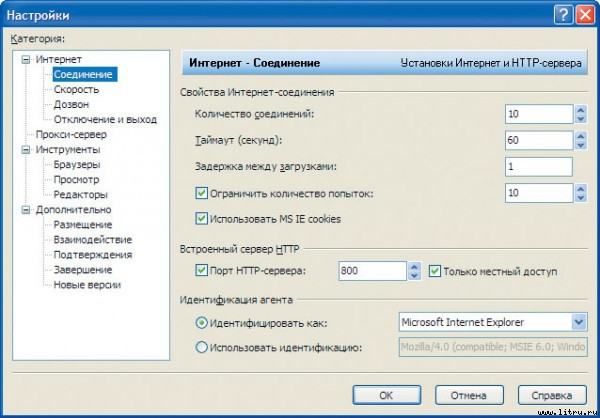
Task: Toggle 'Порт HTTP-сервера' checkbox
Action: click(201, 271)
